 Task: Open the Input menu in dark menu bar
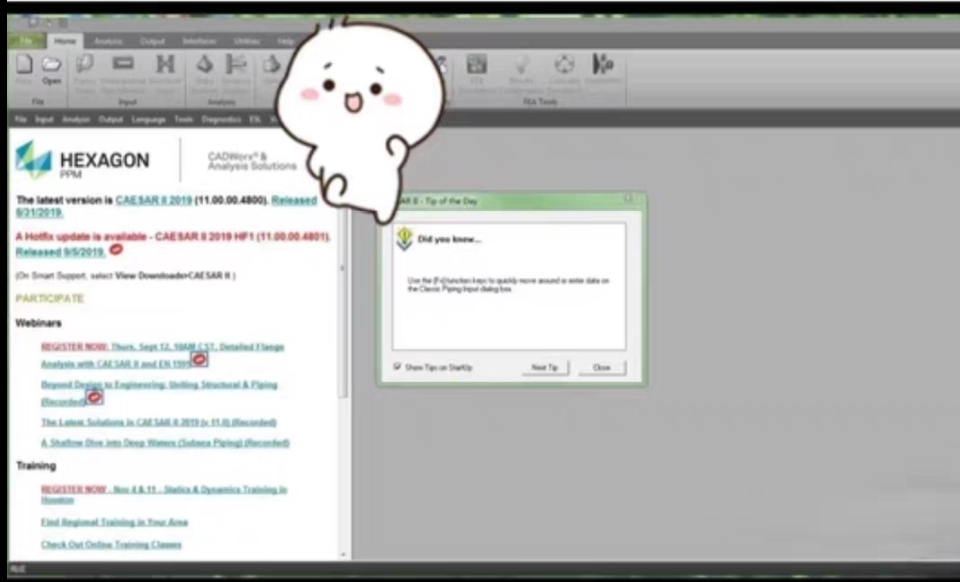pos(44,119)
